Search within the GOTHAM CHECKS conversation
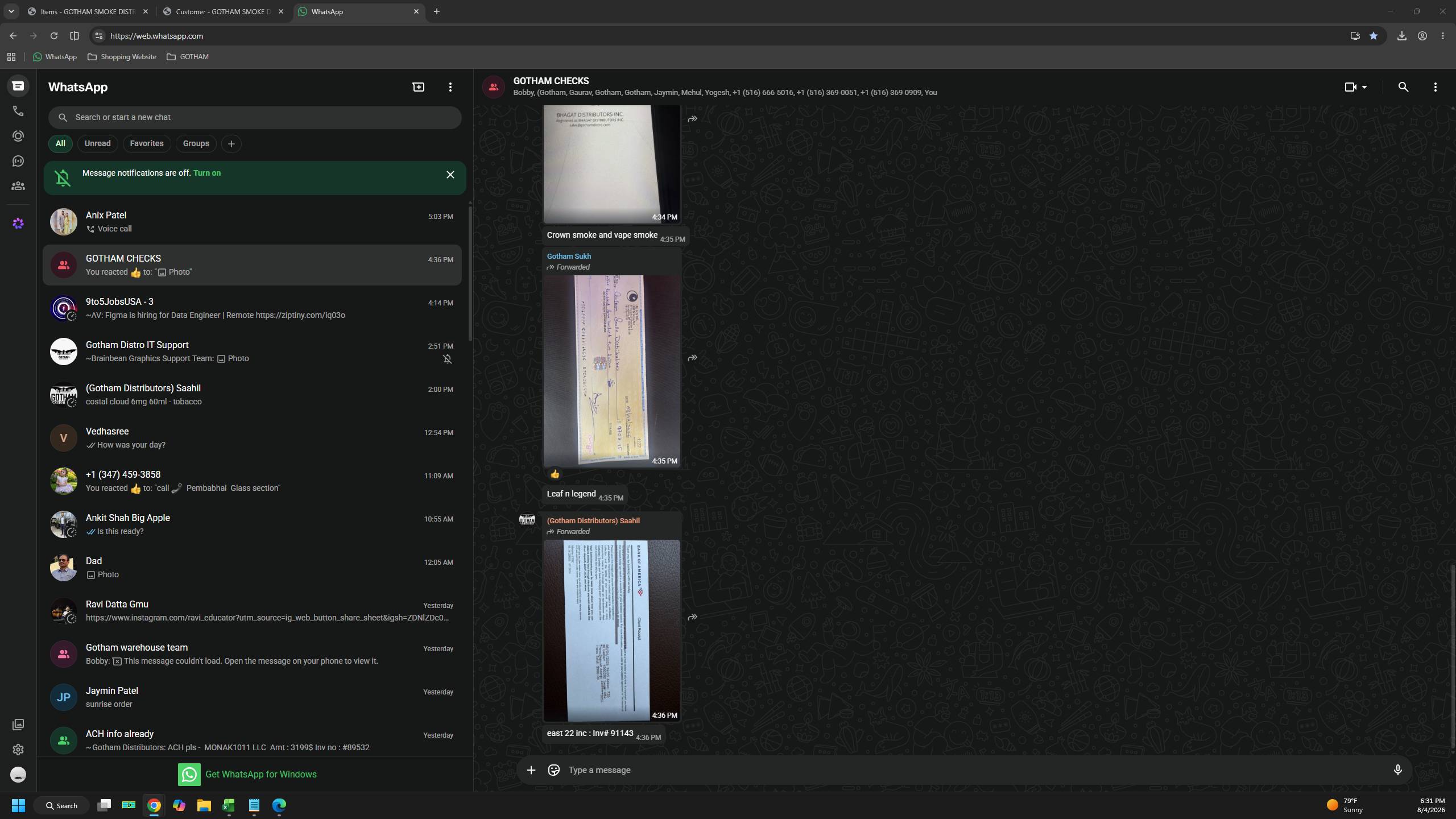 pyautogui.click(x=1403, y=87)
